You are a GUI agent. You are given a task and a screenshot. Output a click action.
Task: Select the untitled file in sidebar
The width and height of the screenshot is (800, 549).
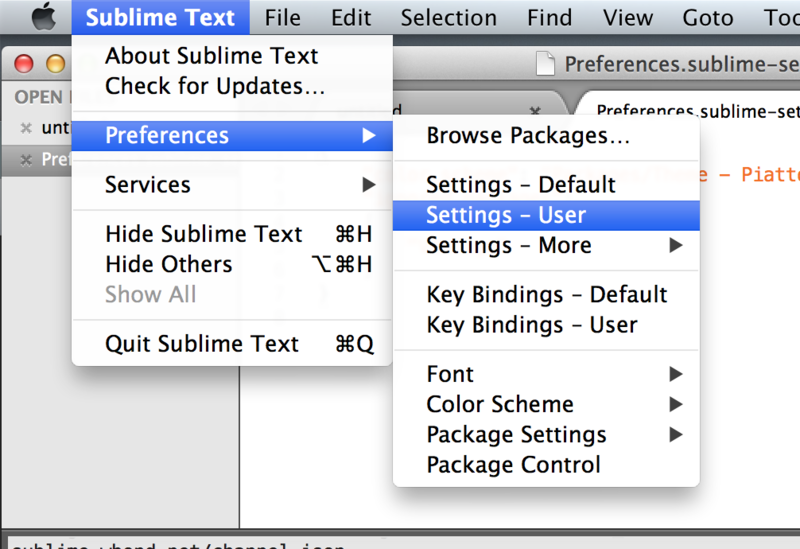(x=56, y=128)
